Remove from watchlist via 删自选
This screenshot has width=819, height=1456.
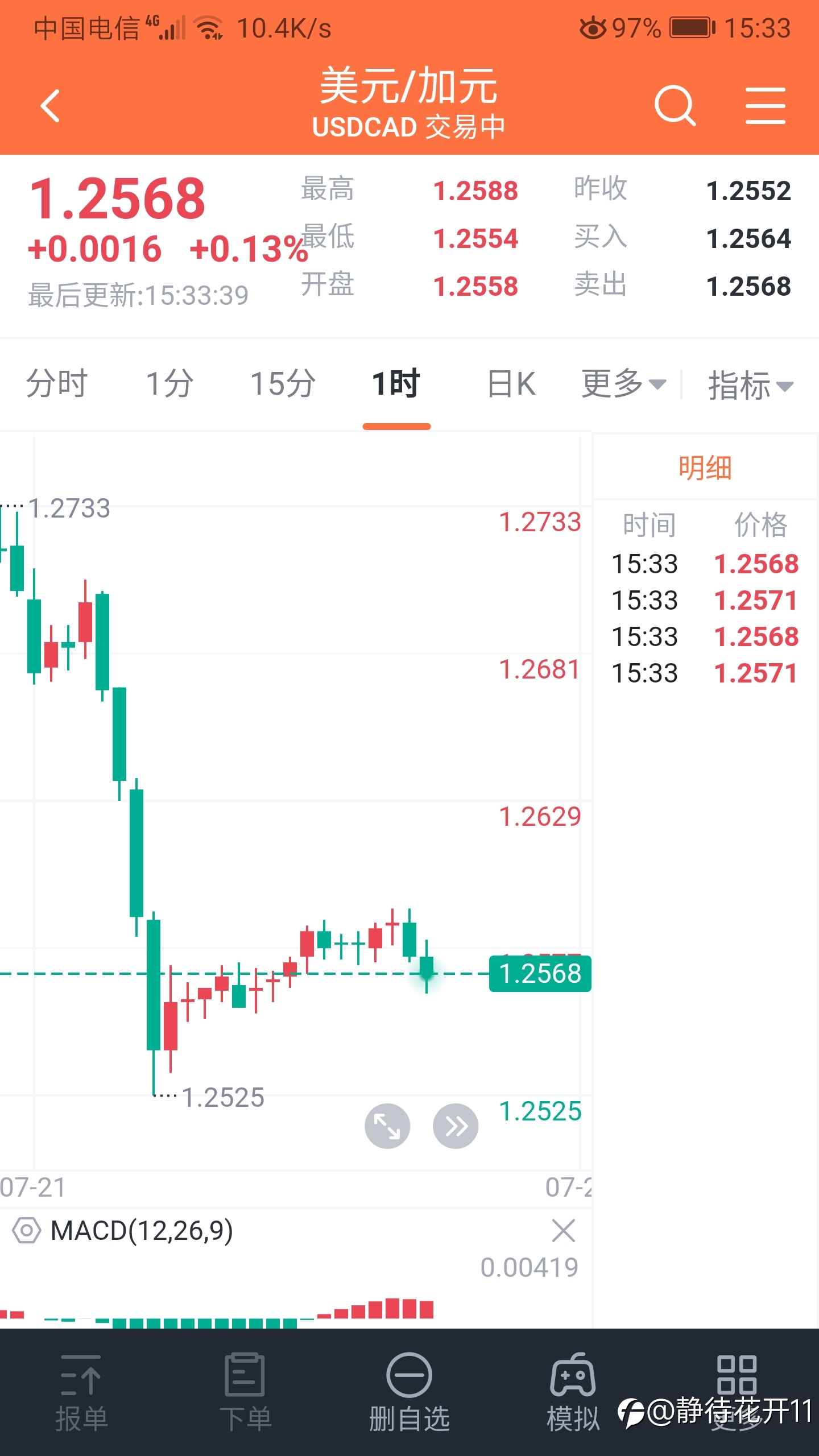[x=409, y=1393]
